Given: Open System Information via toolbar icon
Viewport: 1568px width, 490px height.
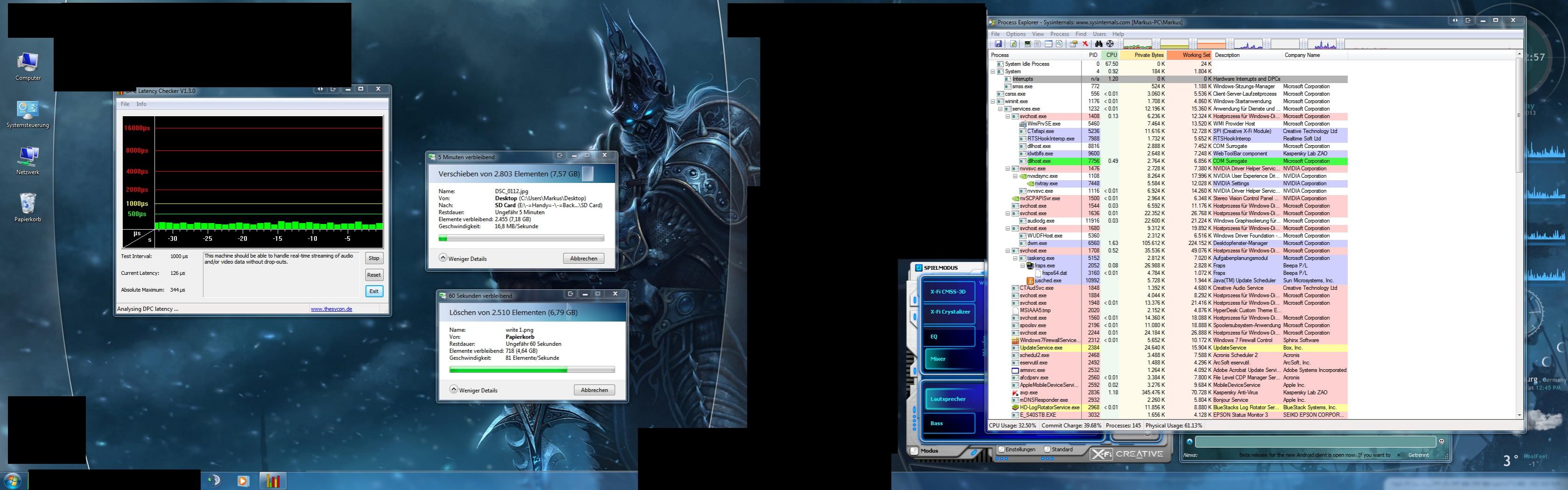Looking at the screenshot, I should [x=1028, y=44].
